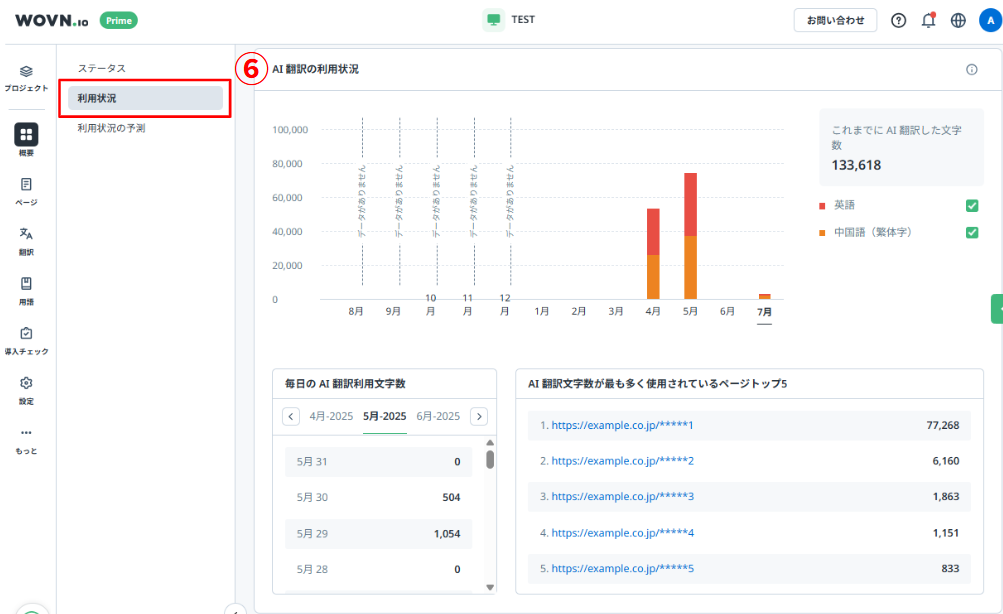Switch to the 6月-2025 month tab
1003x614 pixels.
pyautogui.click(x=438, y=416)
